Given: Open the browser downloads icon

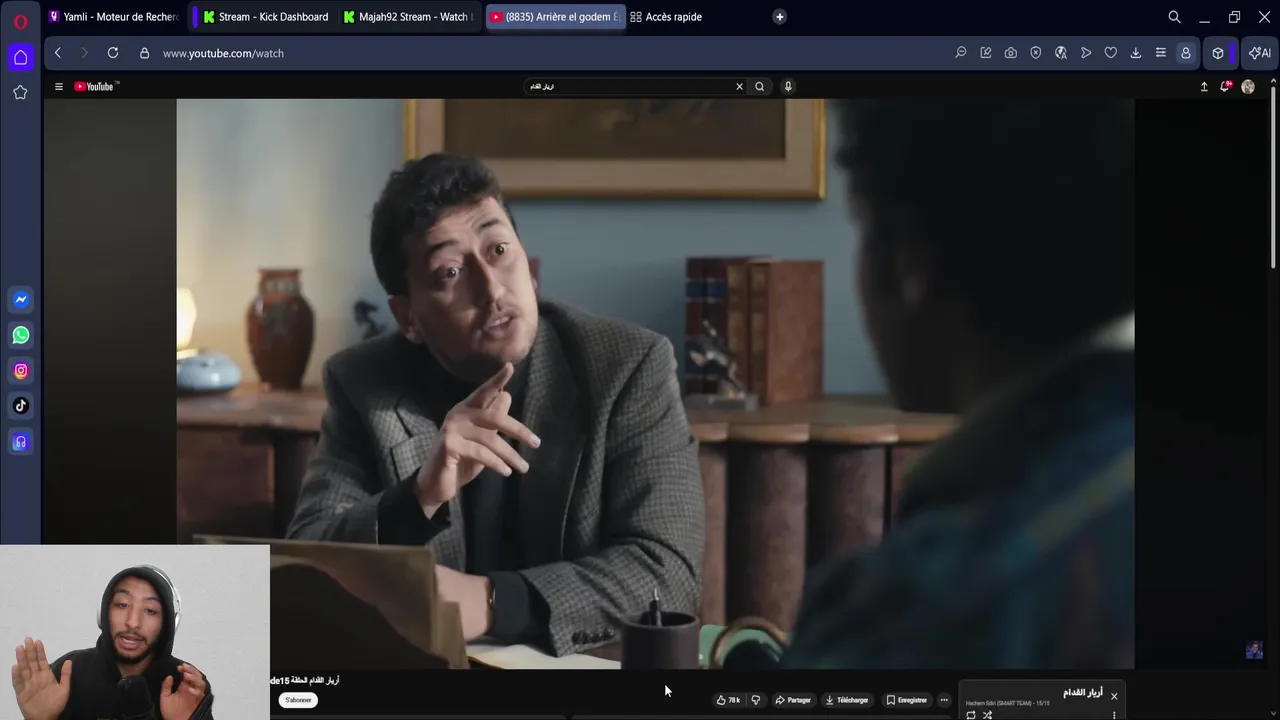Looking at the screenshot, I should 1136,53.
